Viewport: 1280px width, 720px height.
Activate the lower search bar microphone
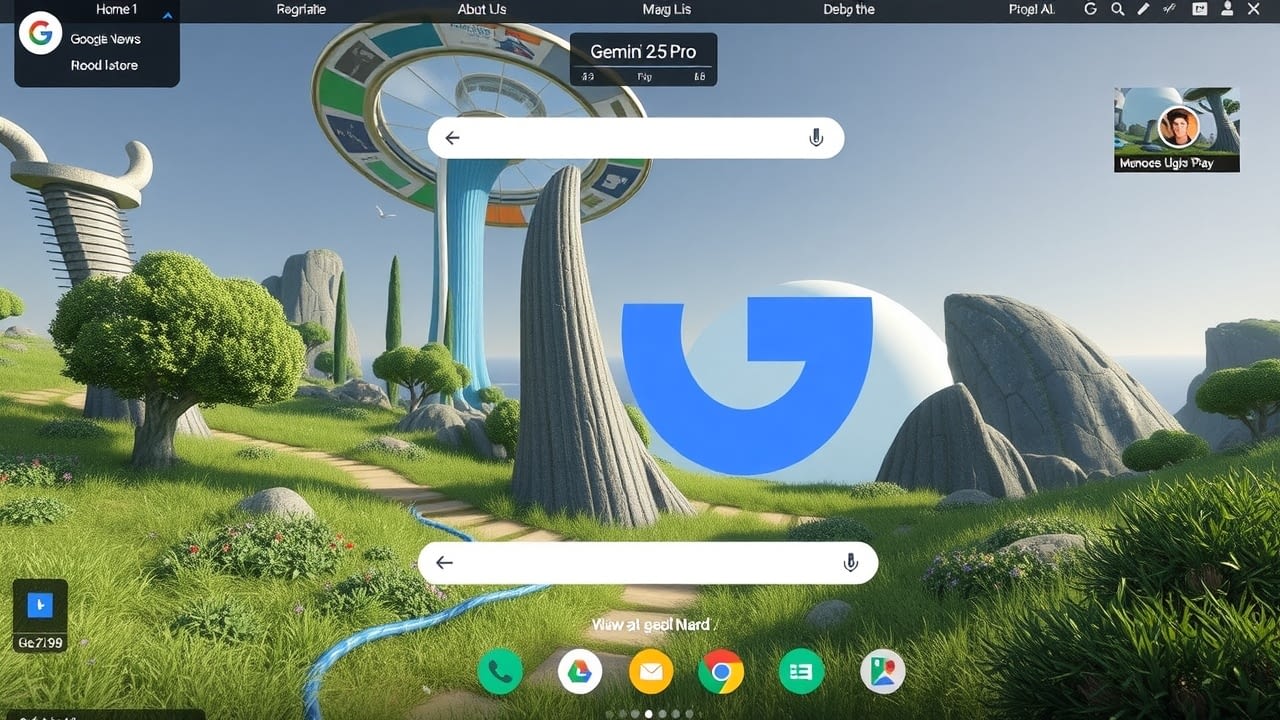(x=851, y=562)
